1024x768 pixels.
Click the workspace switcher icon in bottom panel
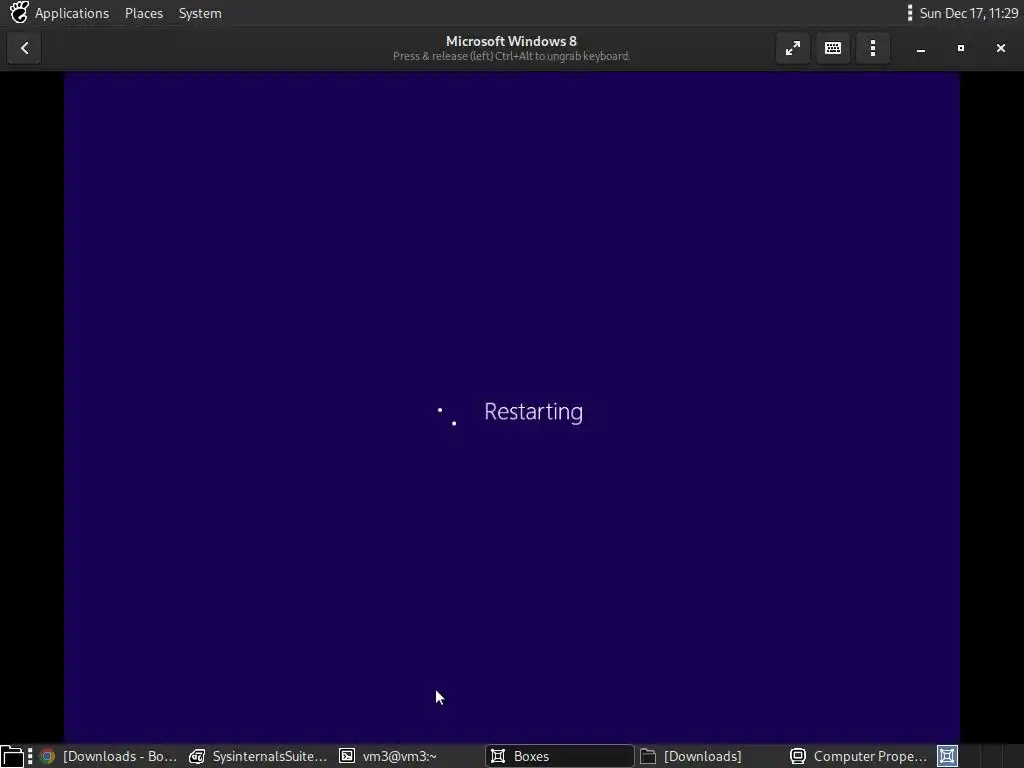947,756
